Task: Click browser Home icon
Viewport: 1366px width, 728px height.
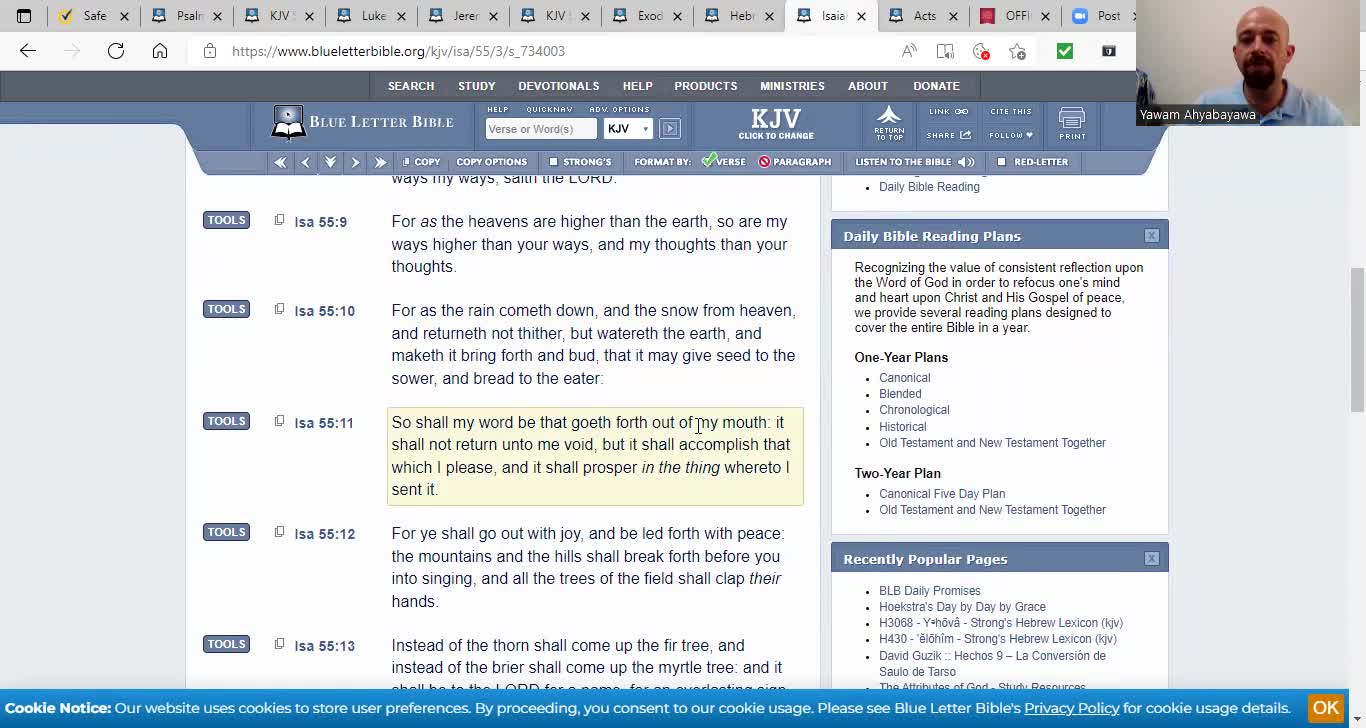Action: coord(160,51)
